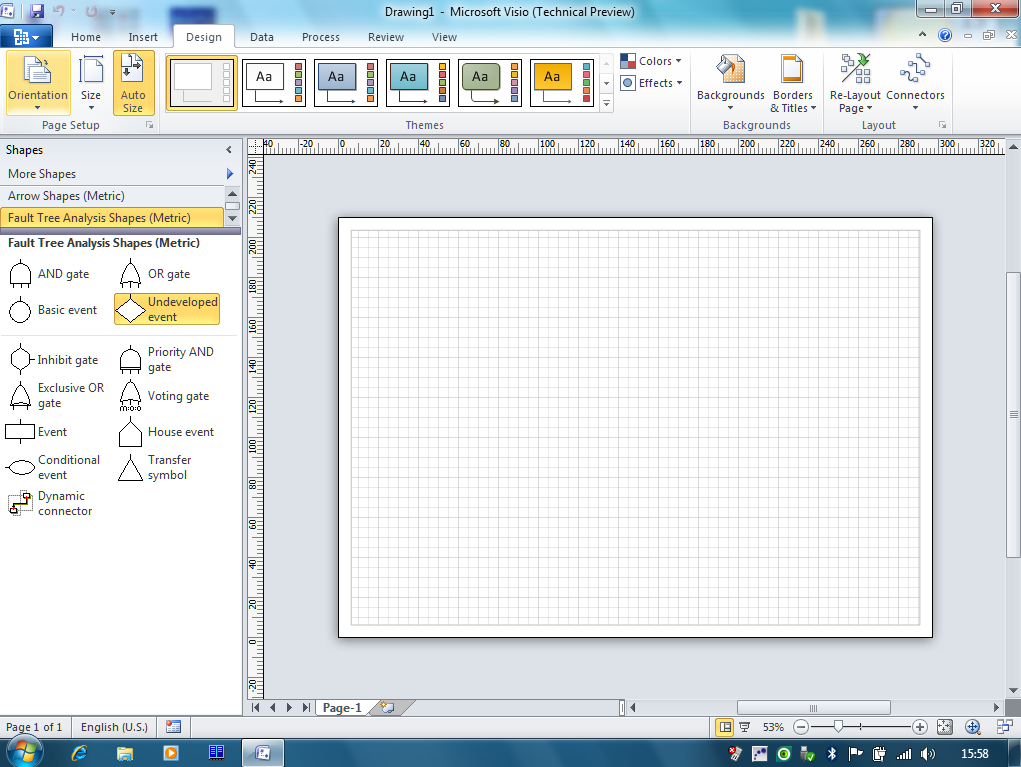Toggle Full Screen presentation view
1021x767 pixels.
point(745,727)
